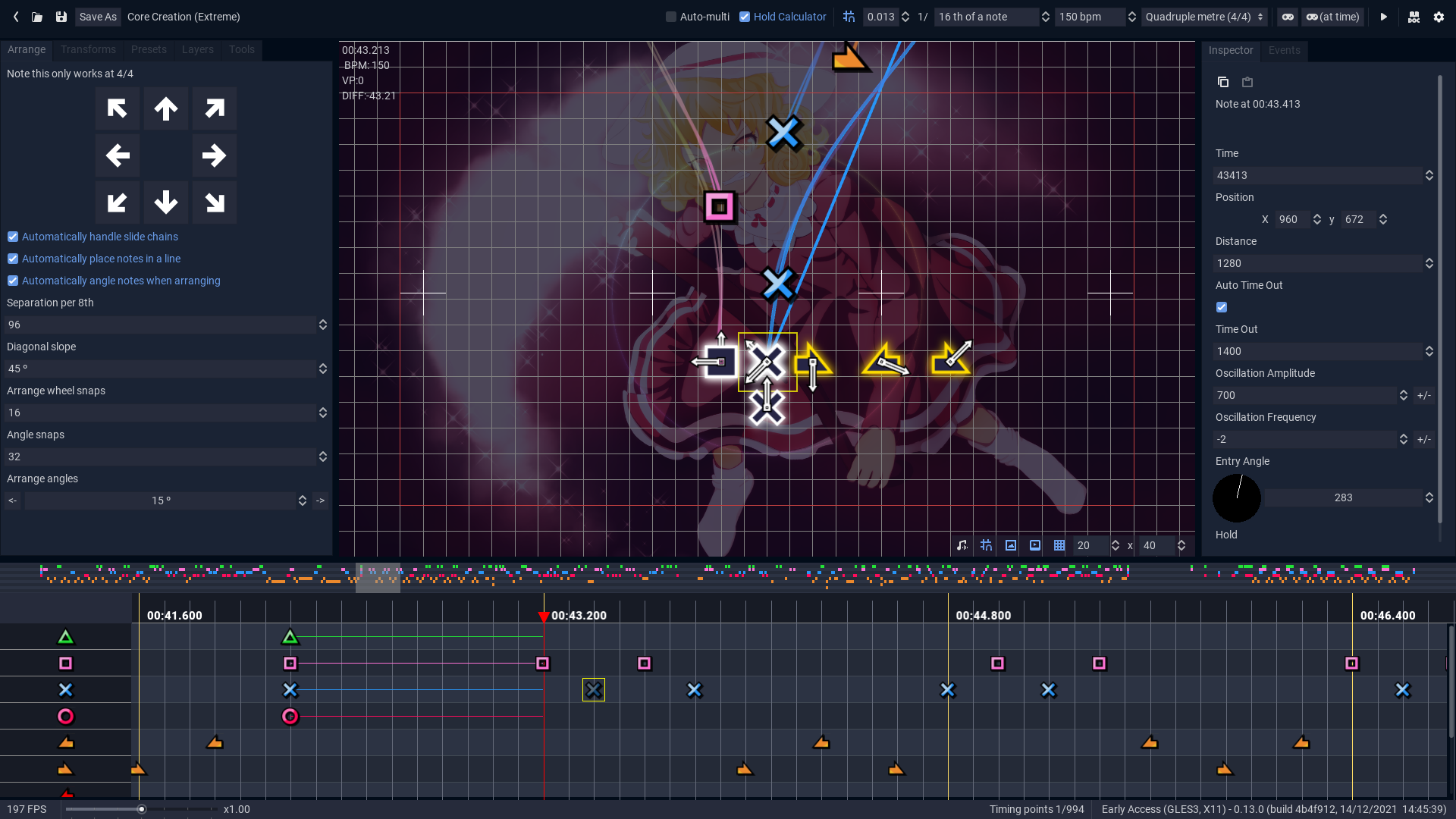Click Oscillation Amplitude +/- button
Viewport: 1456px width, 819px height.
(1424, 395)
